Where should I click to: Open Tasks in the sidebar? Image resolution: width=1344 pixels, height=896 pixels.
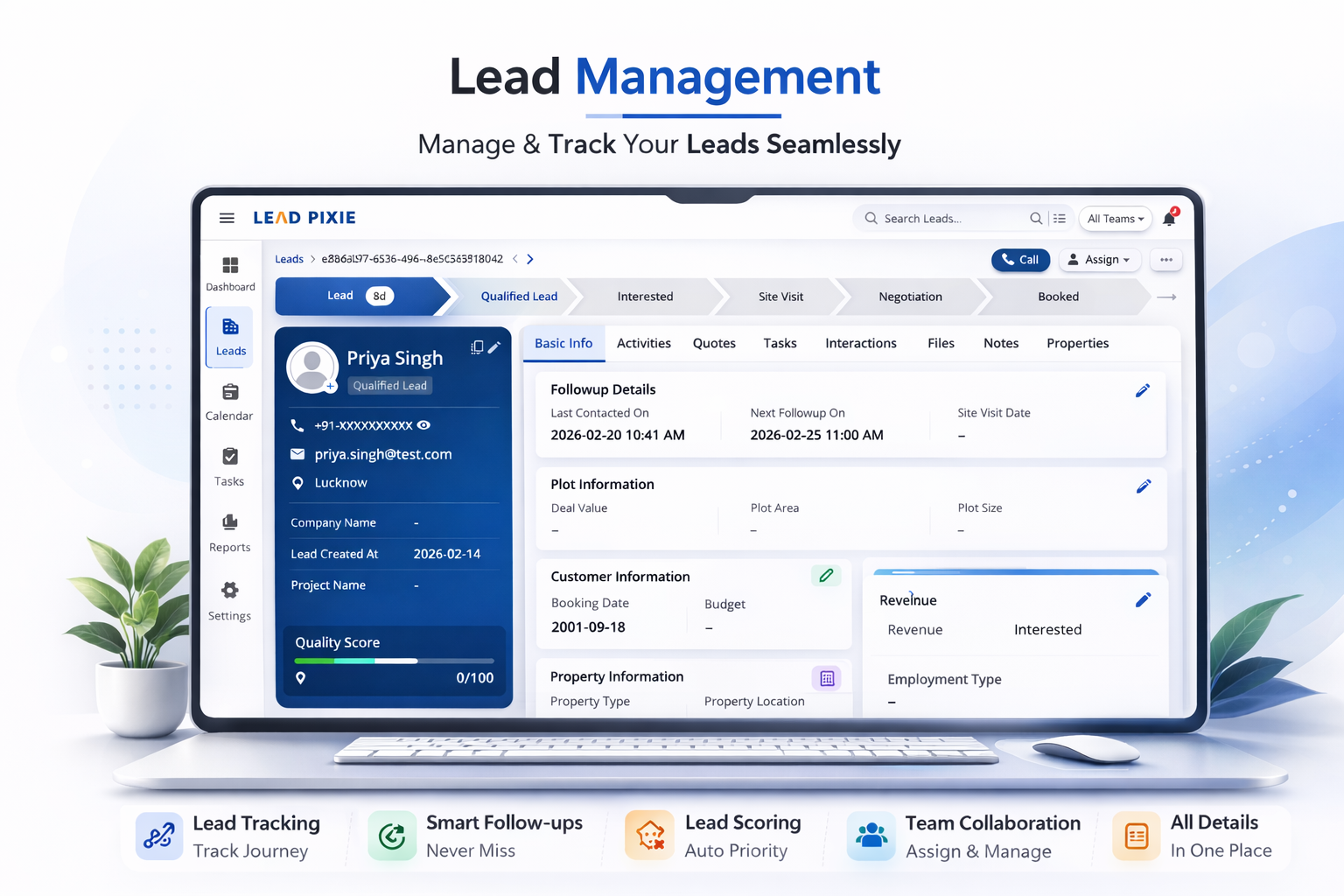229,467
